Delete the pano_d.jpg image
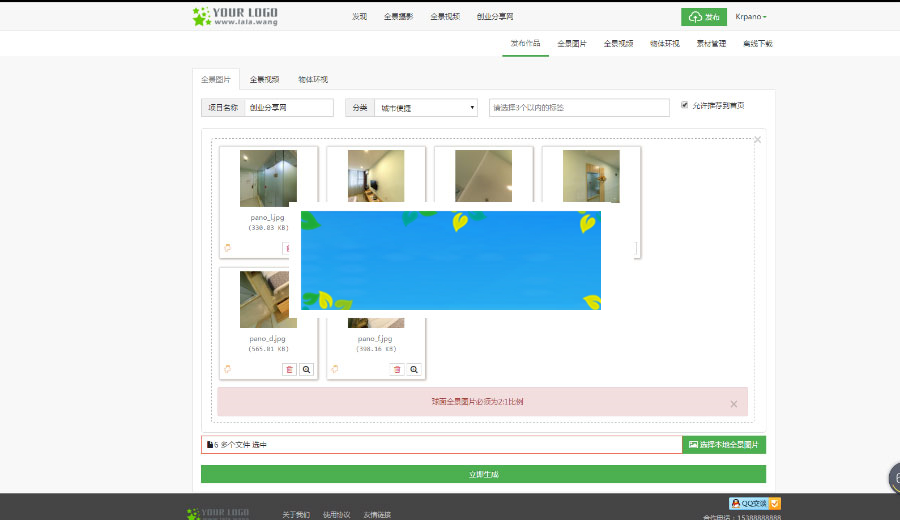 coord(289,369)
